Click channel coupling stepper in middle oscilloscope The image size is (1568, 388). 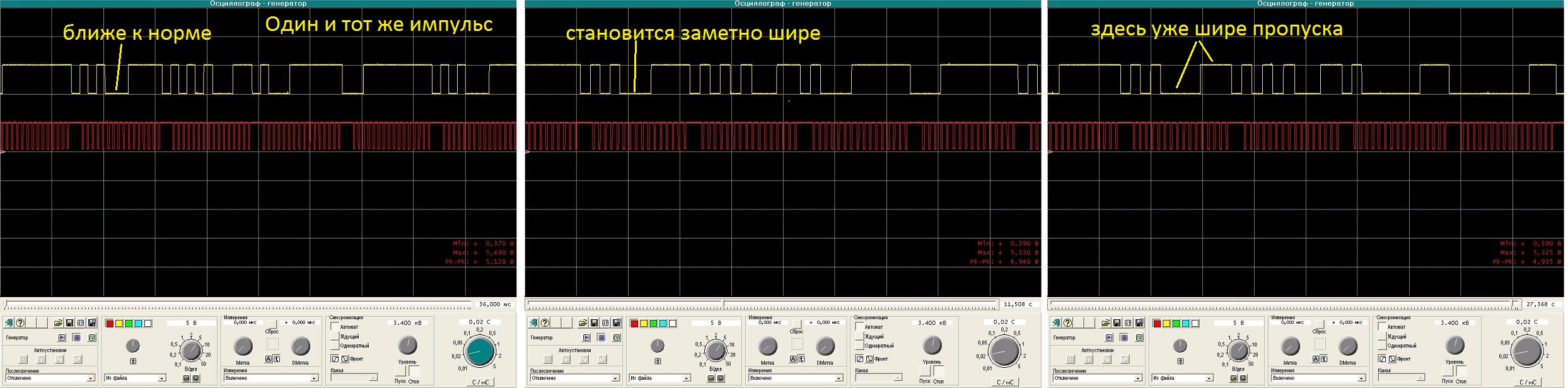coord(658,362)
